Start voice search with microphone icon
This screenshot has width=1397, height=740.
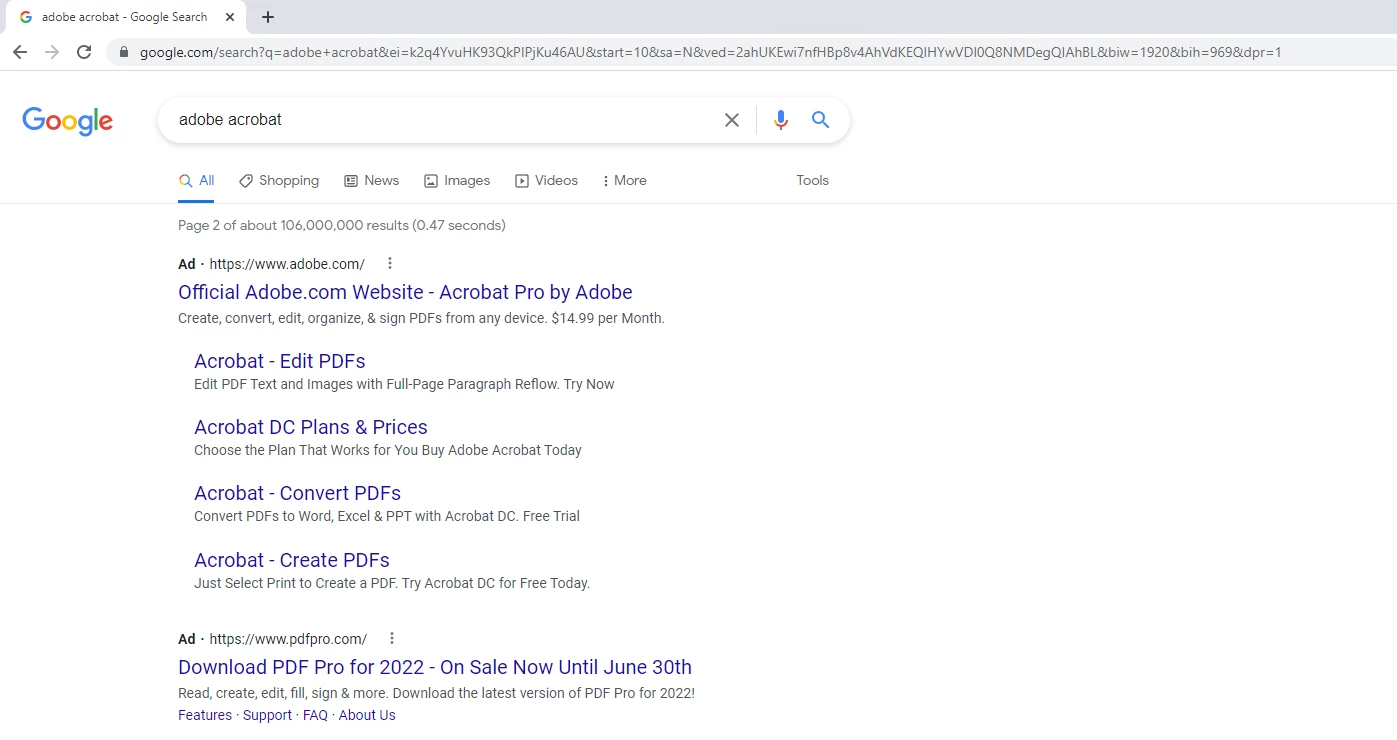click(781, 120)
